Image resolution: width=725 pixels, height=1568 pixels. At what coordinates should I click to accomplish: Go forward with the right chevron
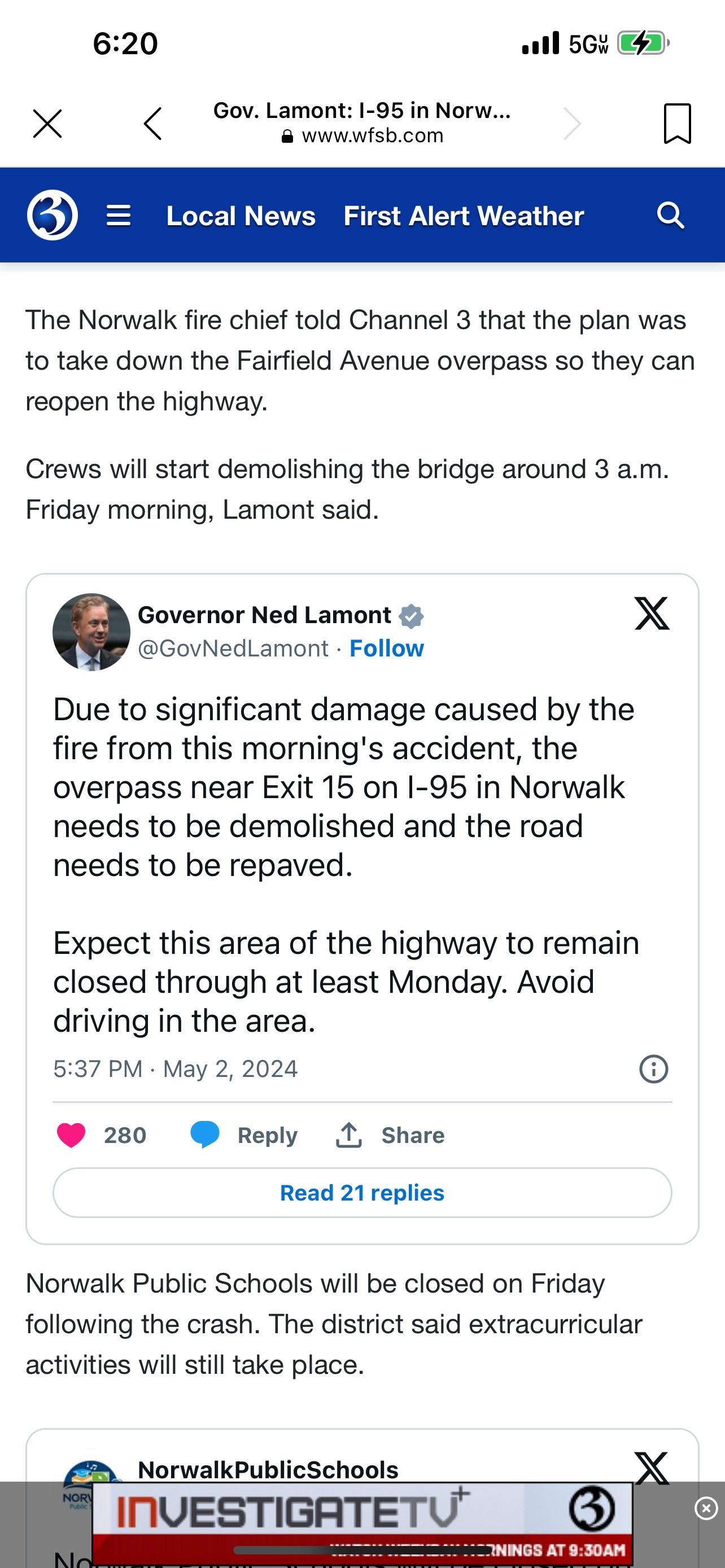pyautogui.click(x=572, y=122)
